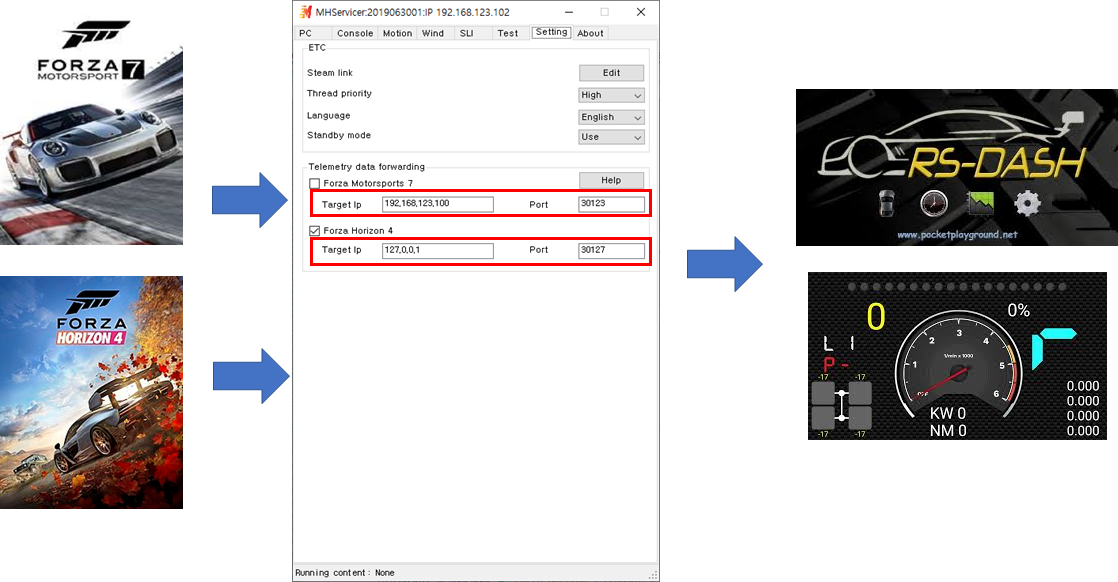Select the Setting tab
The width and height of the screenshot is (1118, 582).
click(551, 32)
